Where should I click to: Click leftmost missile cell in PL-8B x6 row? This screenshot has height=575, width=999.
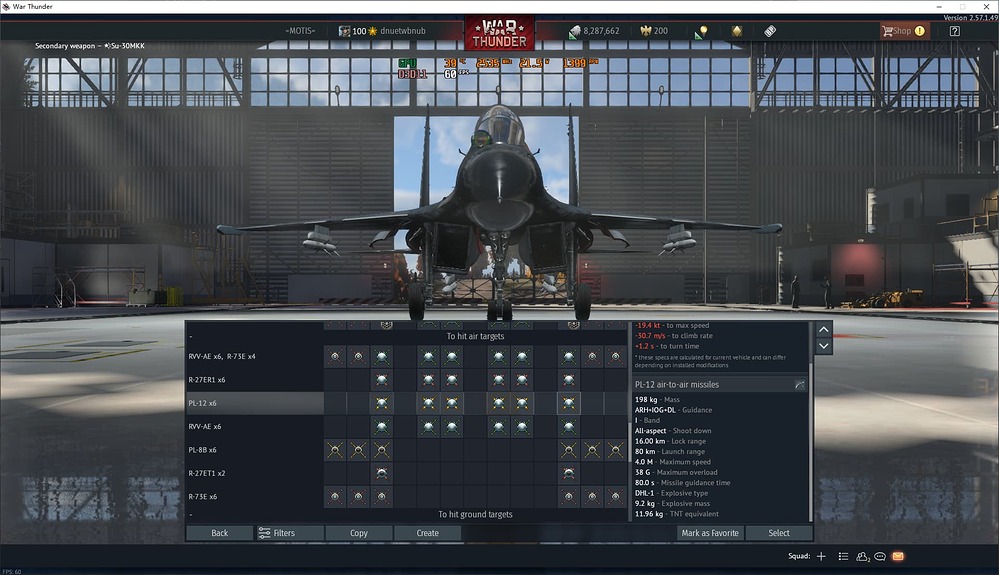click(x=335, y=450)
